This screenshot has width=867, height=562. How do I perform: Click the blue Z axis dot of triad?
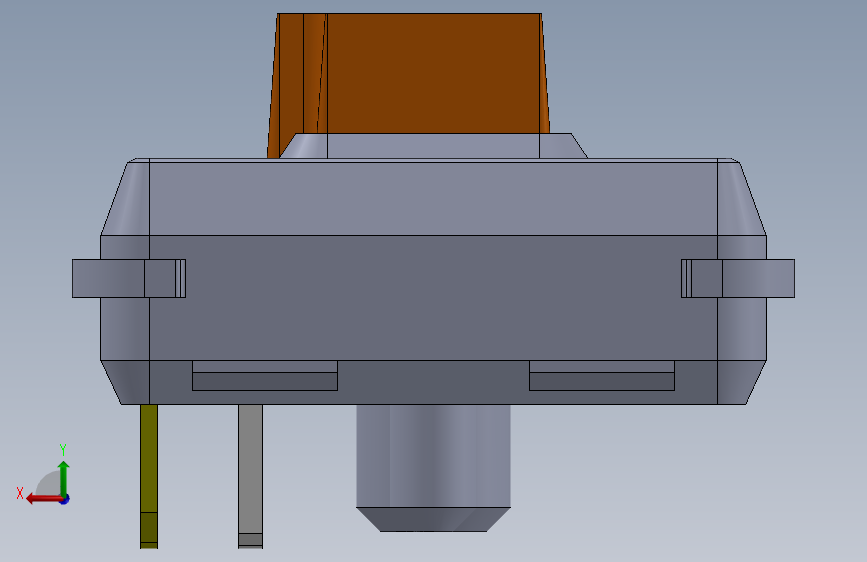65,499
